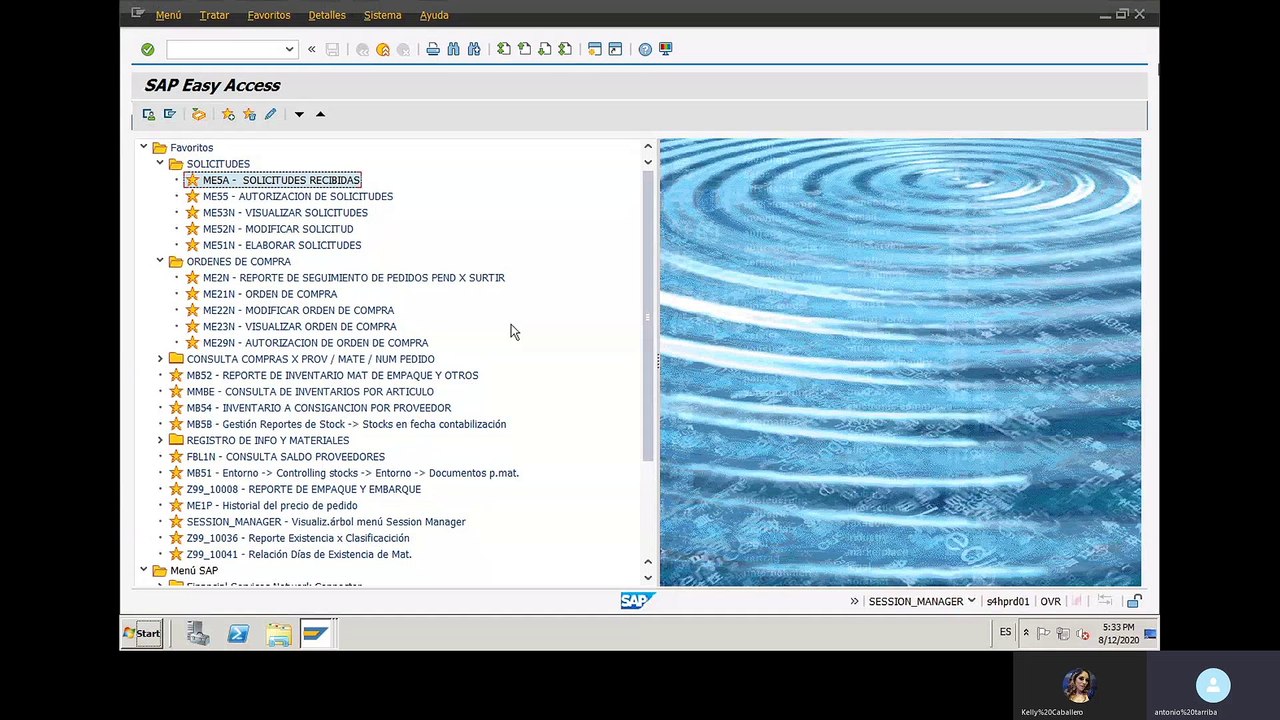1280x720 pixels.
Task: Click the Previous Page navigation icon
Action: [524, 49]
